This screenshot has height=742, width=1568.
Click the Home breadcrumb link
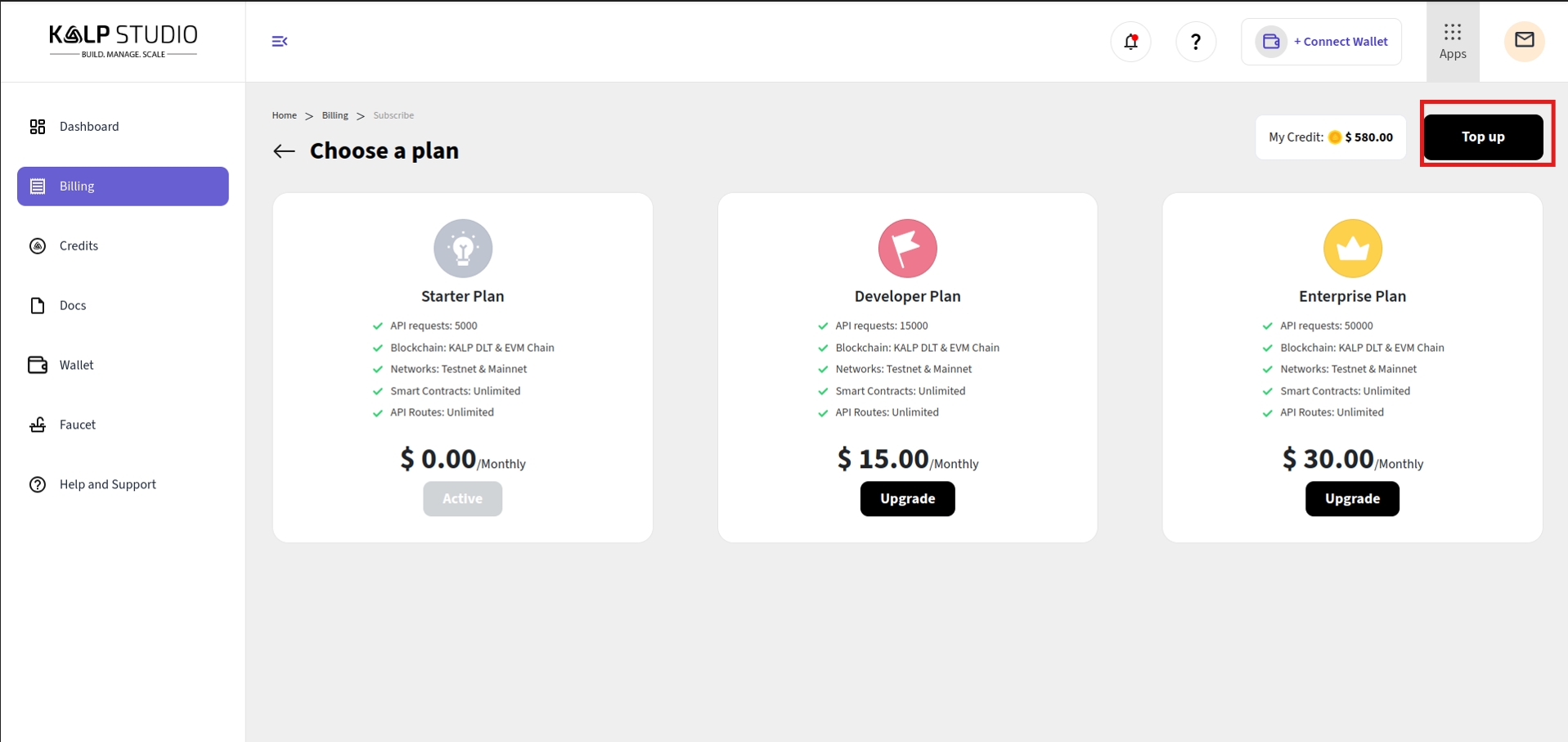coord(285,115)
